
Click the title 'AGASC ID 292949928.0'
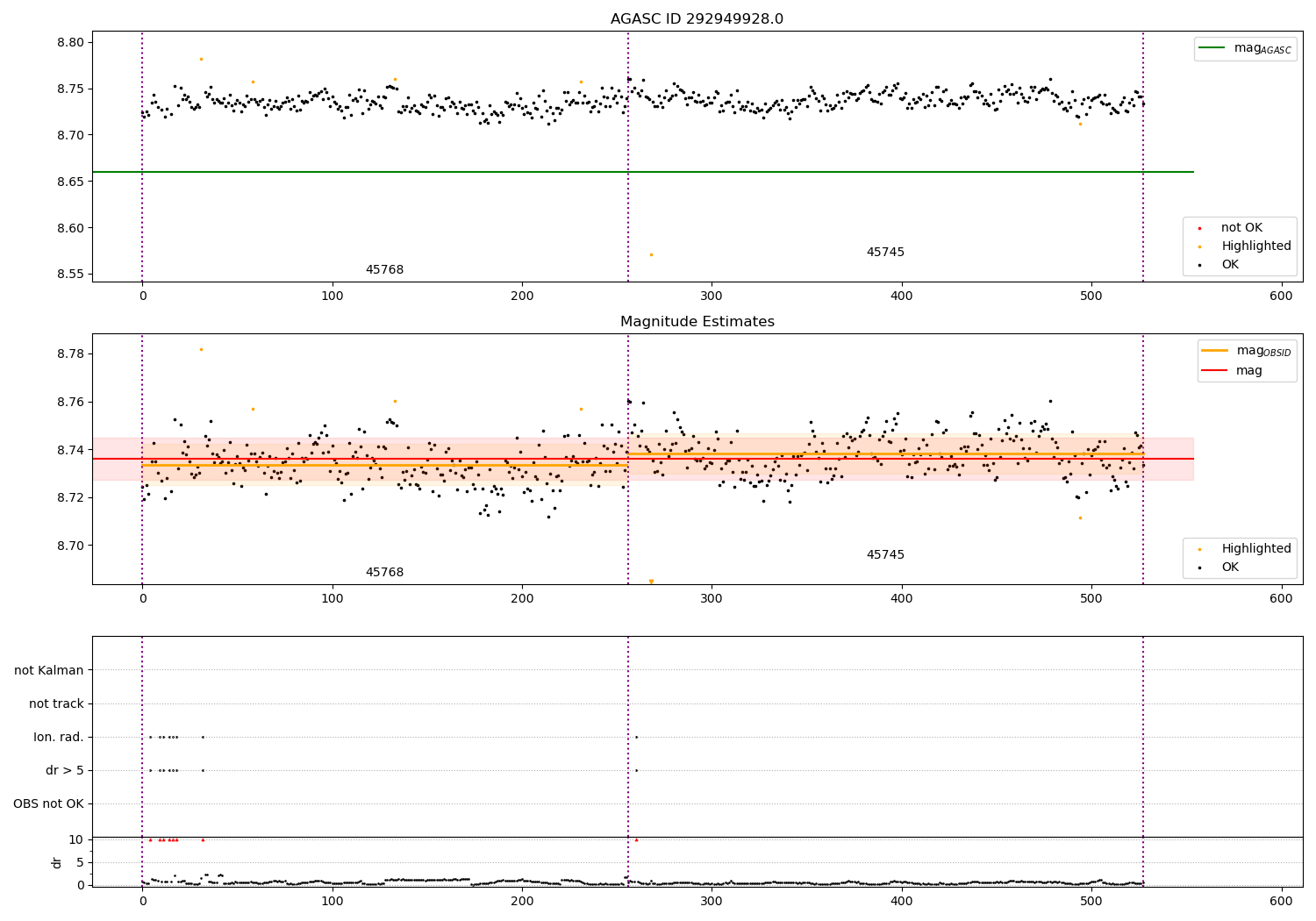point(697,19)
